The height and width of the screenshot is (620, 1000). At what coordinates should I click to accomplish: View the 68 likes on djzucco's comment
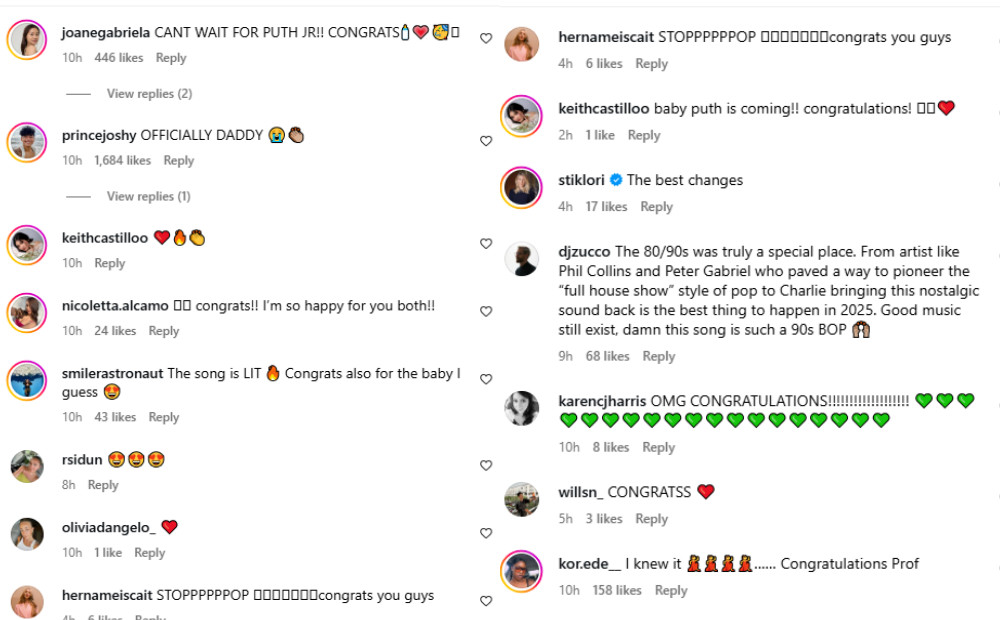(x=608, y=356)
